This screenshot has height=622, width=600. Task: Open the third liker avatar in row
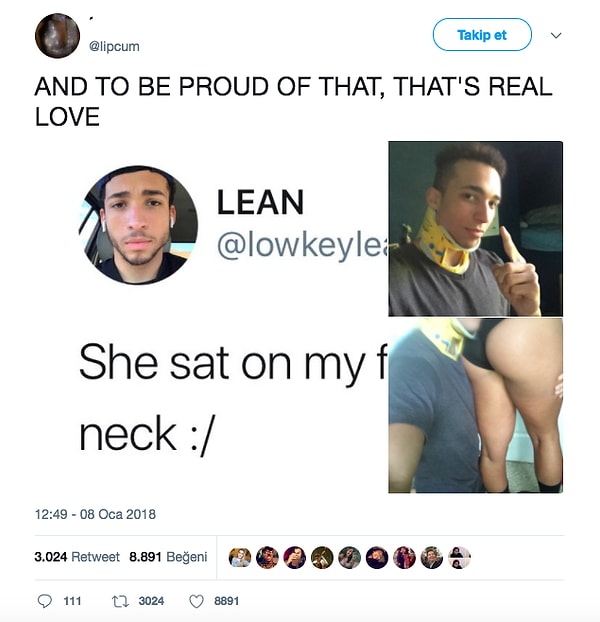pyautogui.click(x=295, y=557)
